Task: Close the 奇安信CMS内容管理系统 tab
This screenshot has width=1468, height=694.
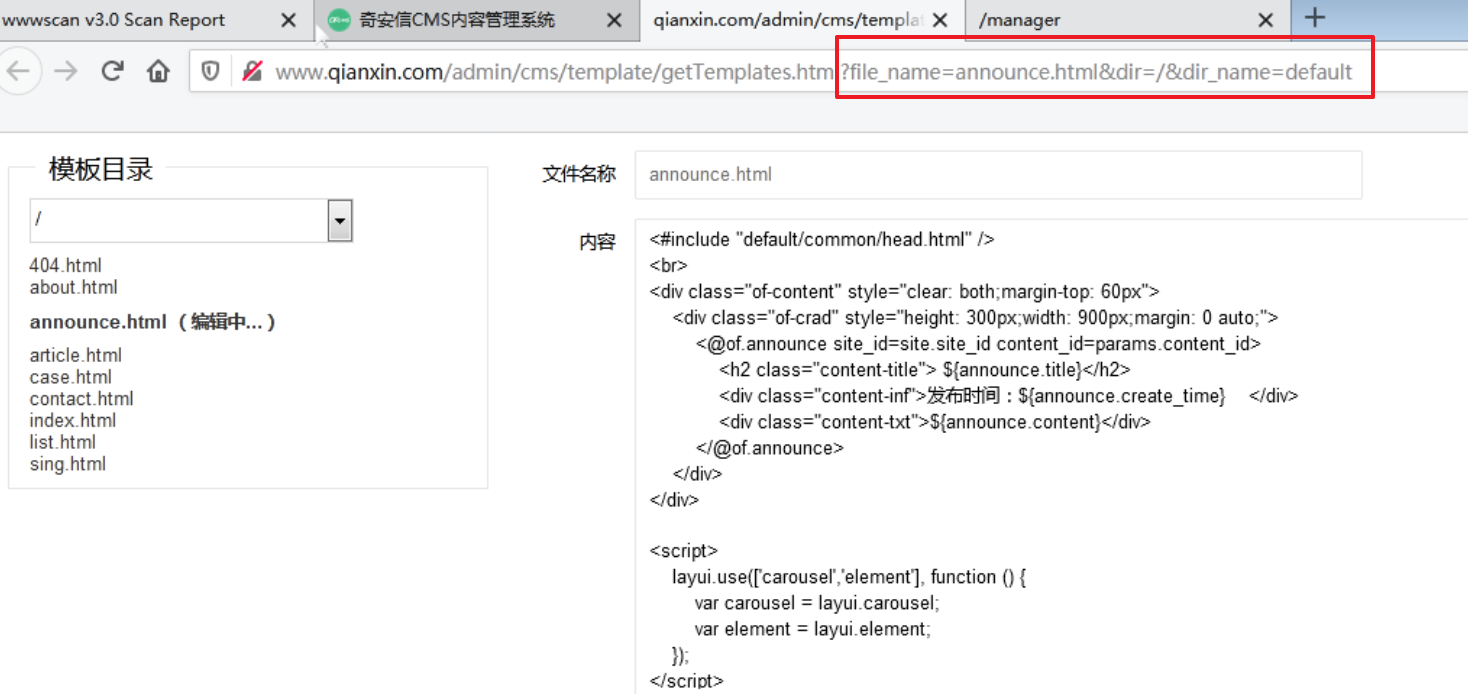Action: point(614,20)
